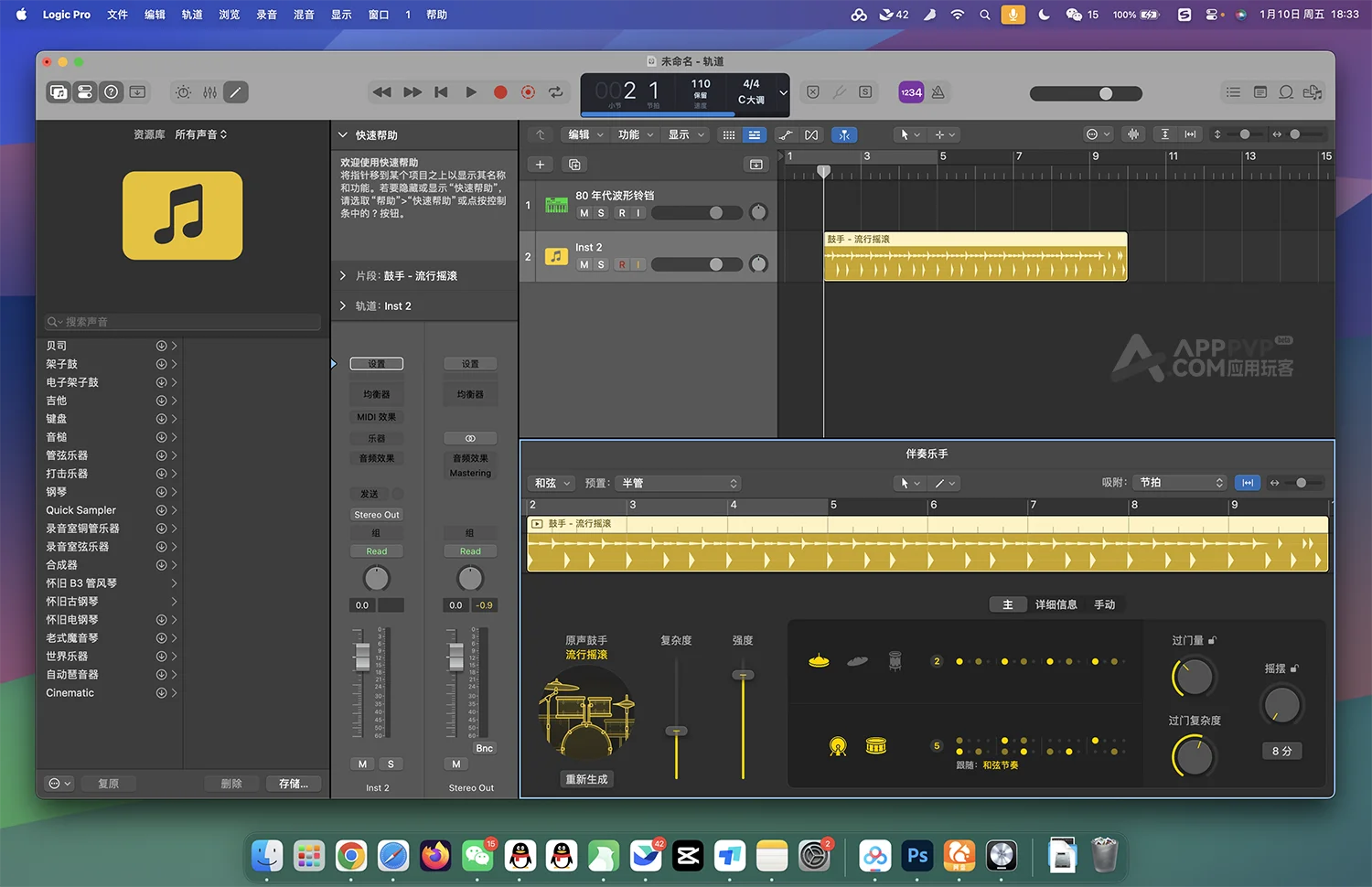Open the 混音 menu
Screen dimensions: 1372x887
pyautogui.click(x=304, y=15)
